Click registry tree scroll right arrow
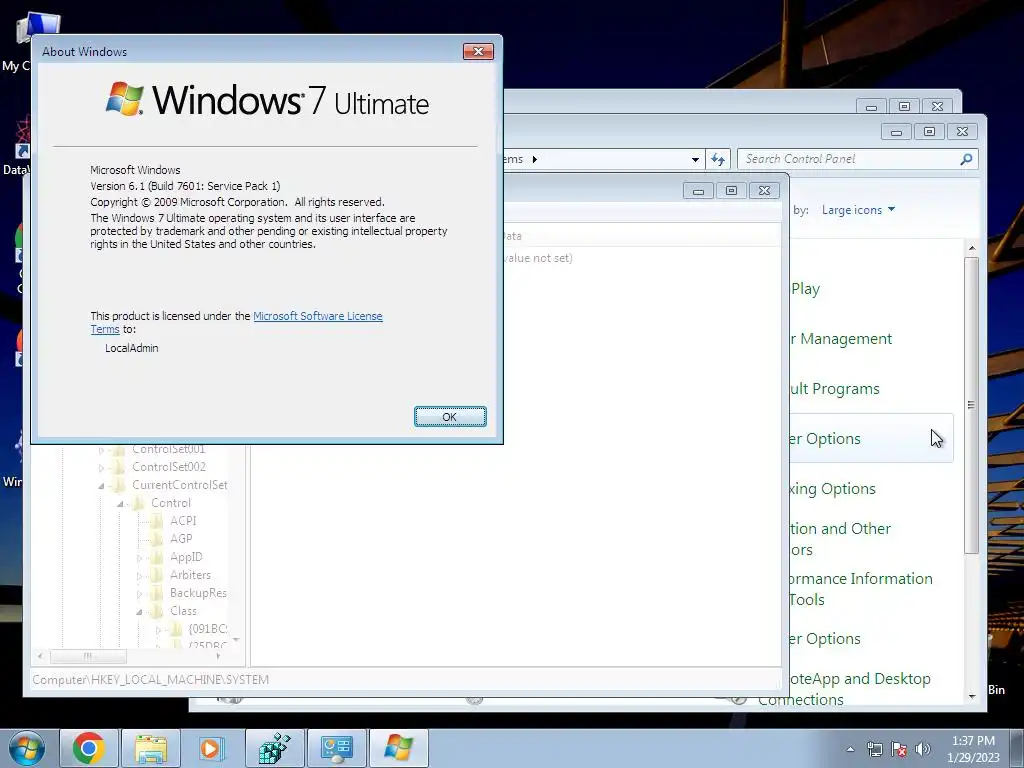Image resolution: width=1024 pixels, height=768 pixels. 218,656
